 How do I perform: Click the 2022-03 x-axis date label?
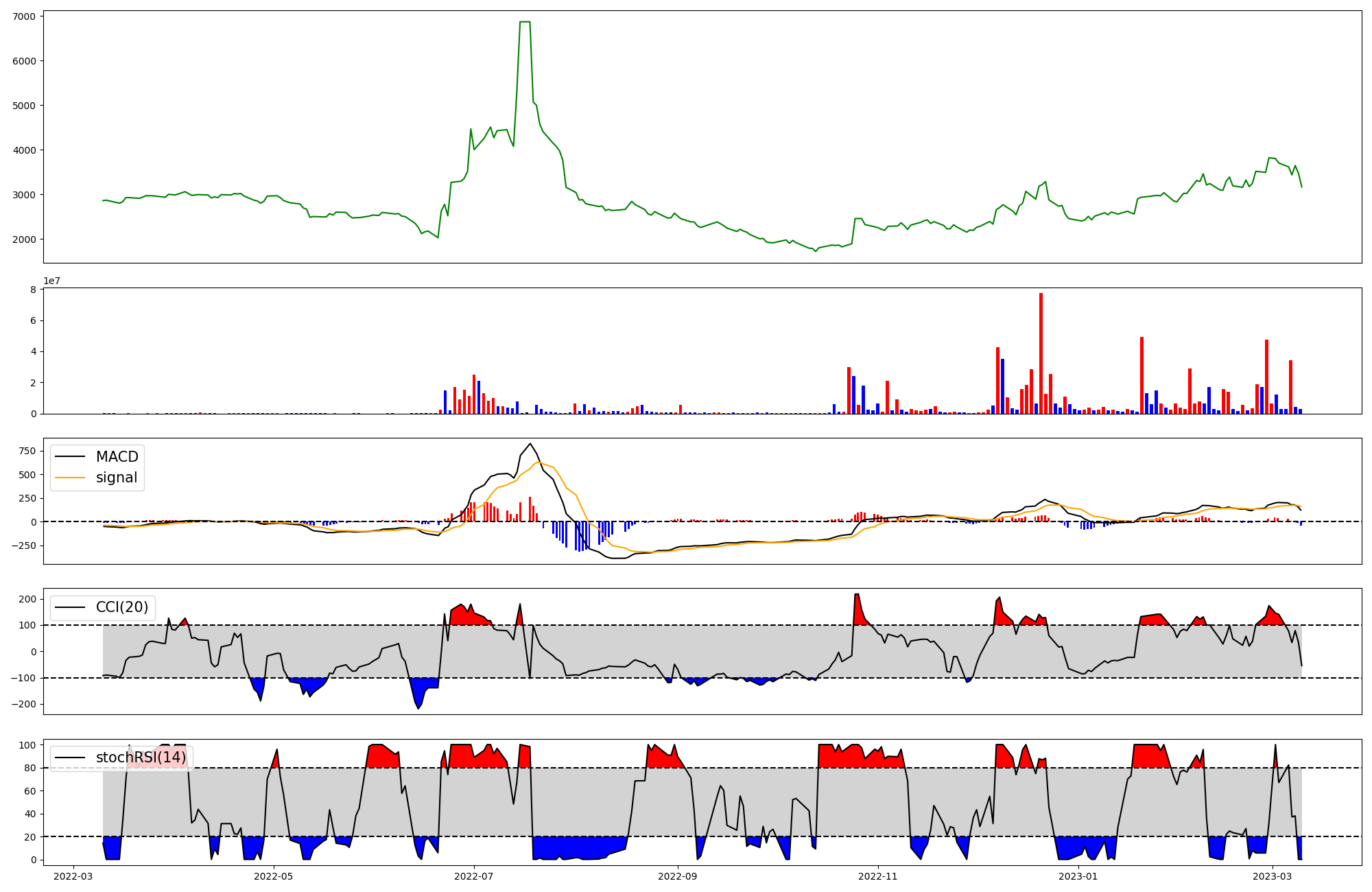(x=73, y=876)
